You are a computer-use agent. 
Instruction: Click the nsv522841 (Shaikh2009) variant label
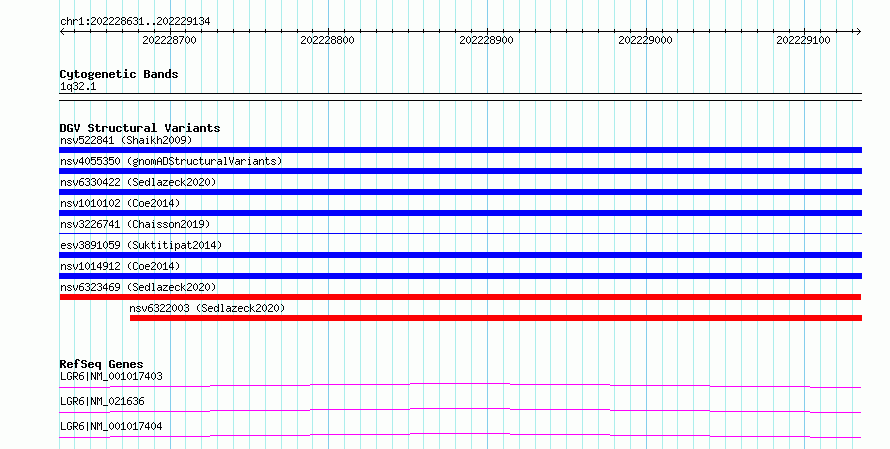point(126,140)
